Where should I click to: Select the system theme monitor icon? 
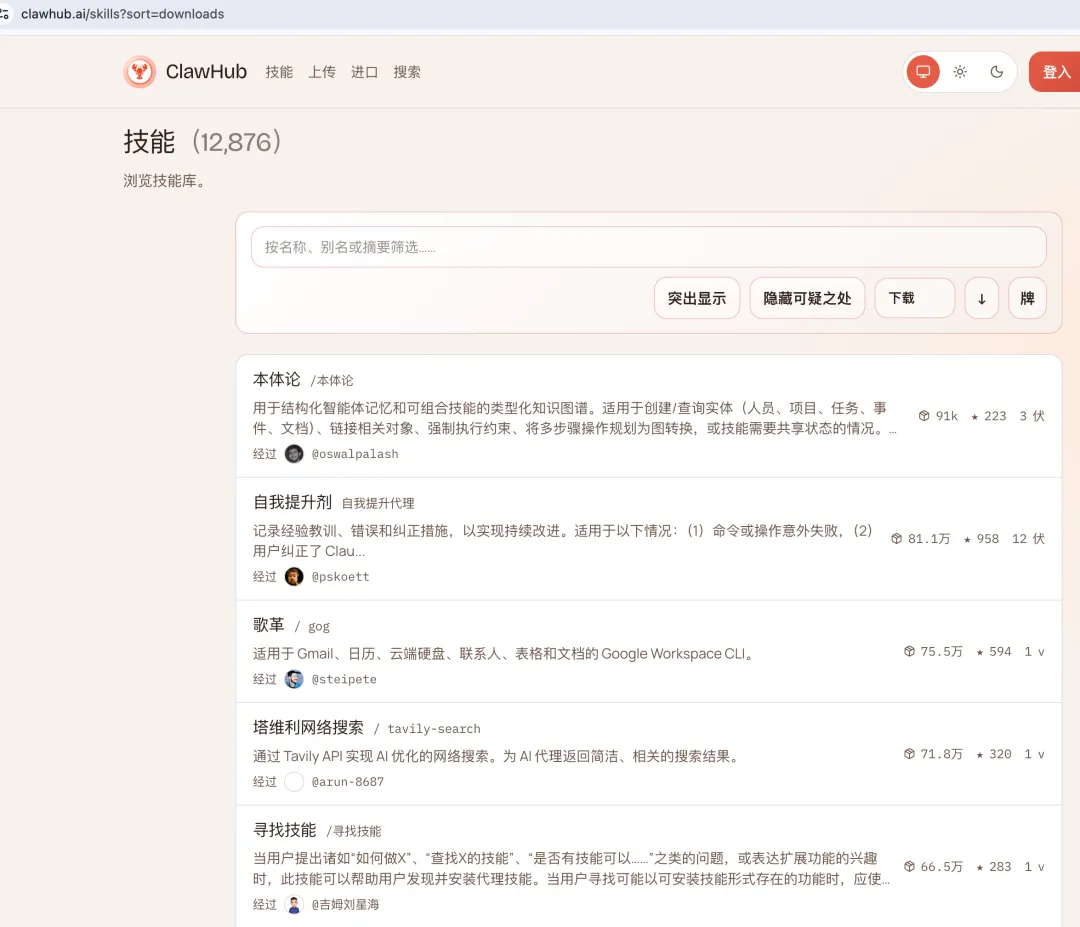tap(923, 72)
